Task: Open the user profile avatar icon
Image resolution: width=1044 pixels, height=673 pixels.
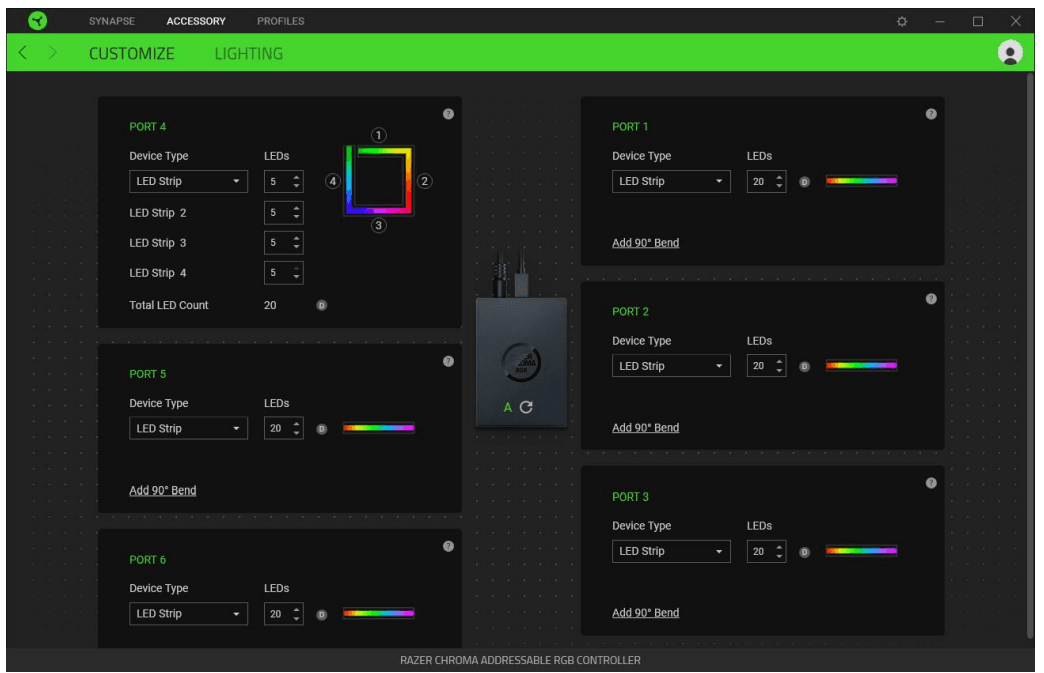Action: [1010, 52]
